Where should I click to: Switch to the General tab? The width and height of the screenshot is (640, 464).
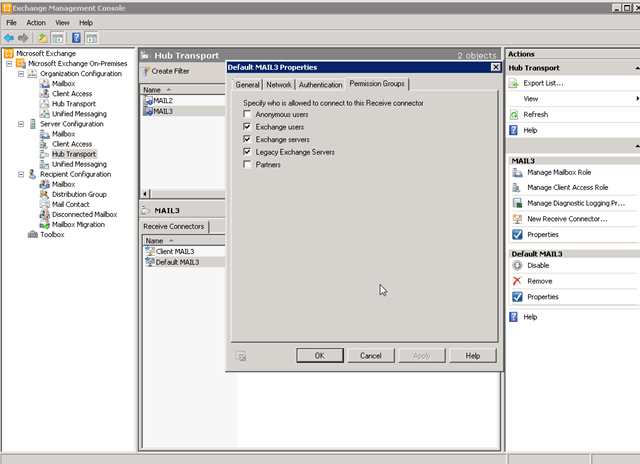click(x=247, y=85)
